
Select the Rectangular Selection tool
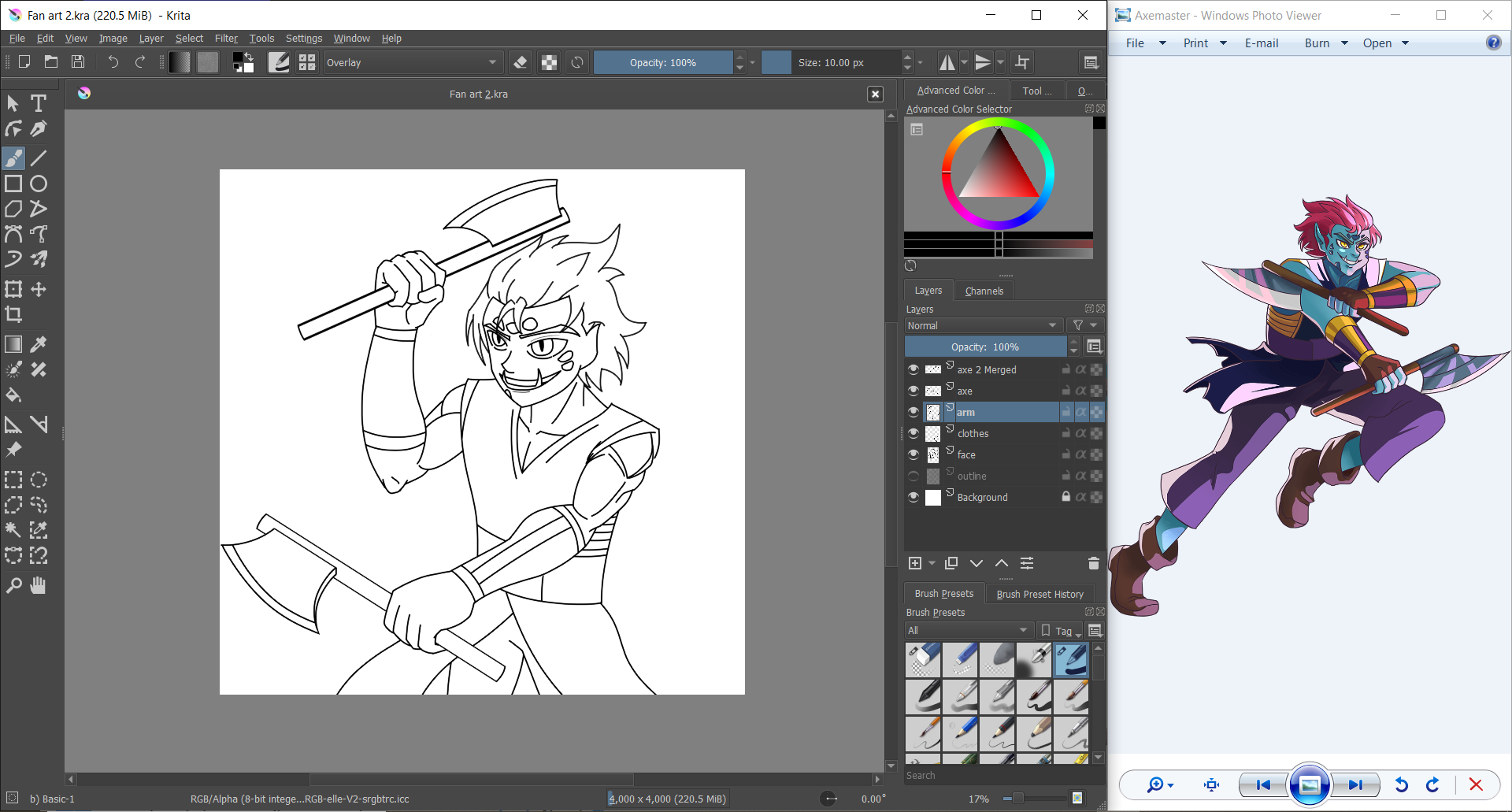click(13, 480)
